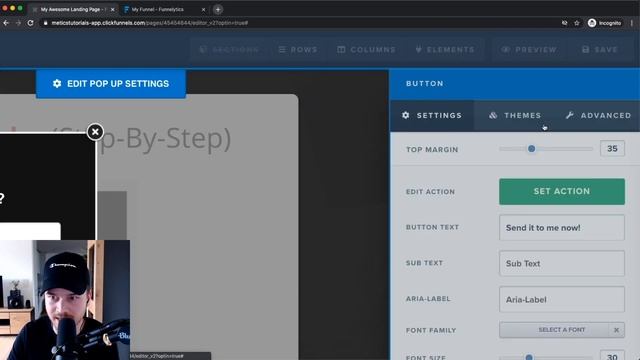Viewport: 640px width, 360px height.
Task: Click the green Set Action button
Action: pyautogui.click(x=562, y=191)
